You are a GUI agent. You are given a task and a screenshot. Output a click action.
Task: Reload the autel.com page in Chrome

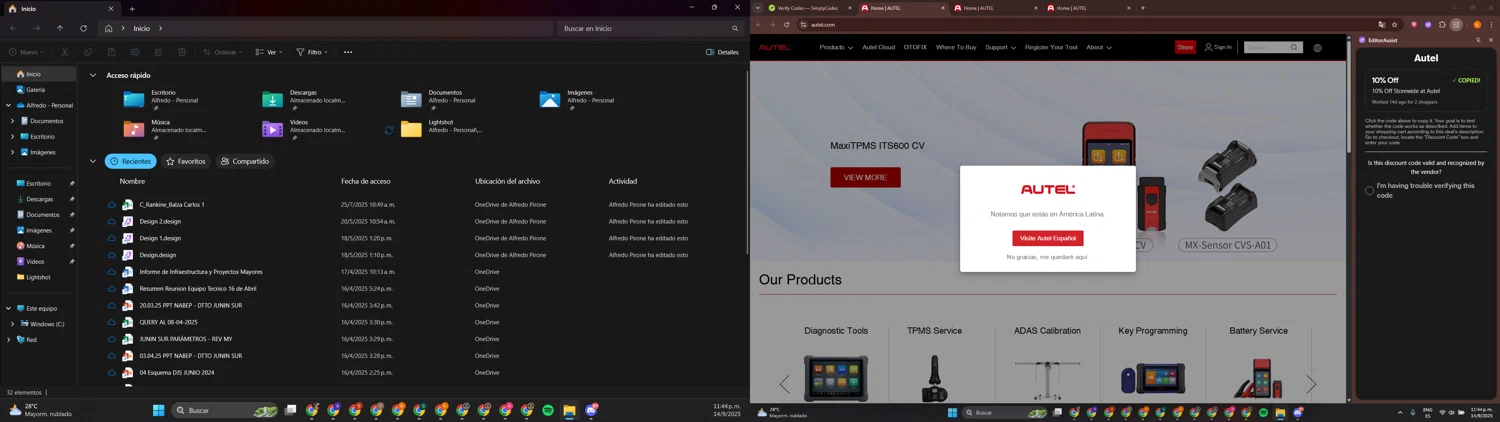point(787,24)
